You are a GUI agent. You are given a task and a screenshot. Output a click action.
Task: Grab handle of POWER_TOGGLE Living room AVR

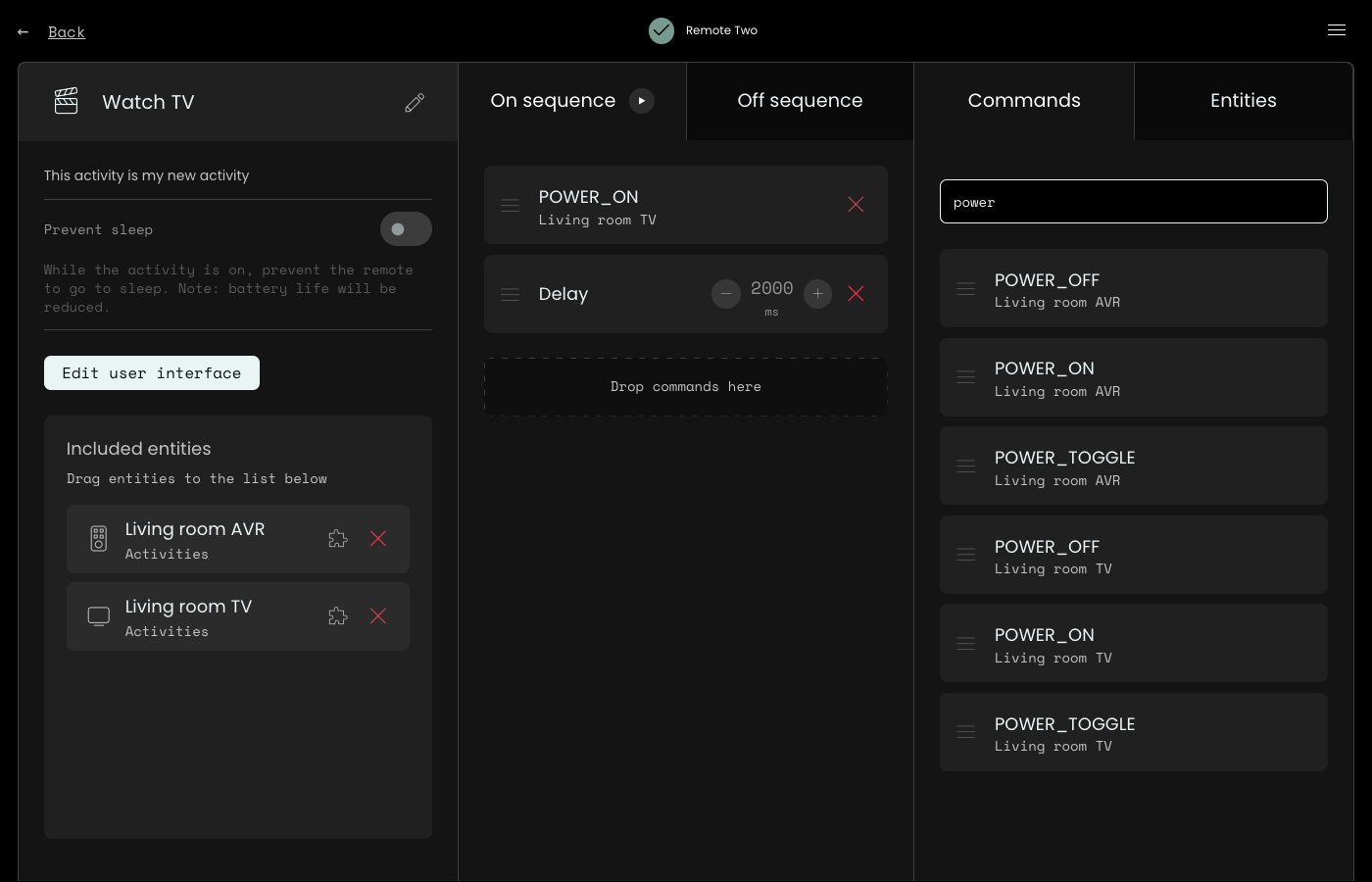click(x=966, y=466)
